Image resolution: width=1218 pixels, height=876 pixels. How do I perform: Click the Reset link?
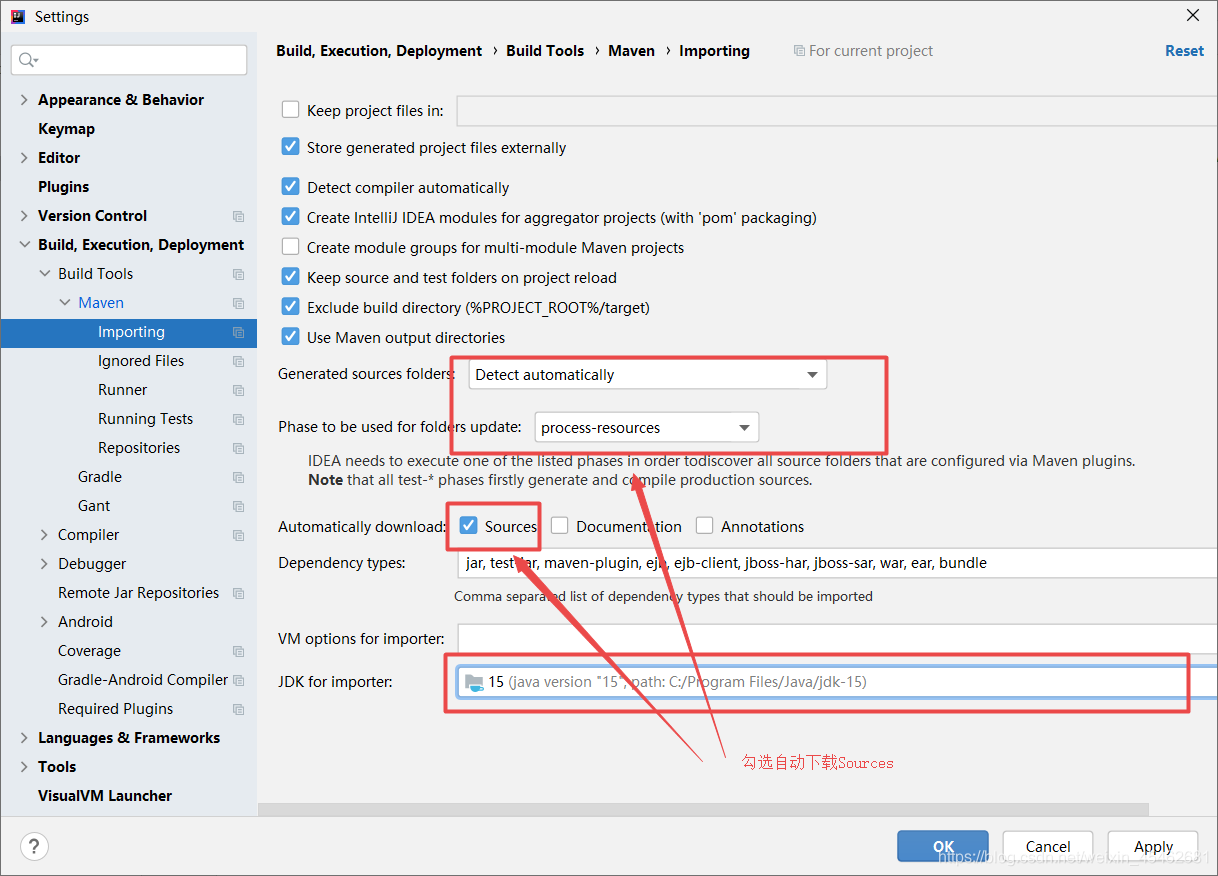1184,51
